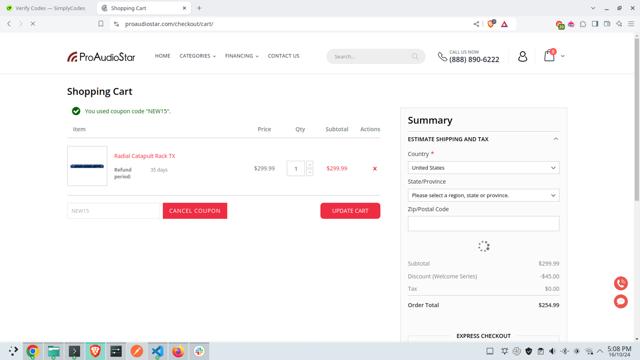Open the user account icon

[x=522, y=56]
